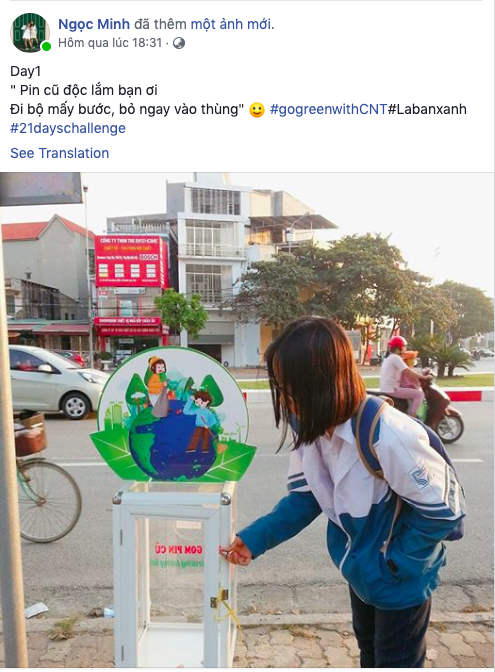Open the #21dayschallenge hashtag
Screen dimensions: 495x672
[x=68, y=128]
